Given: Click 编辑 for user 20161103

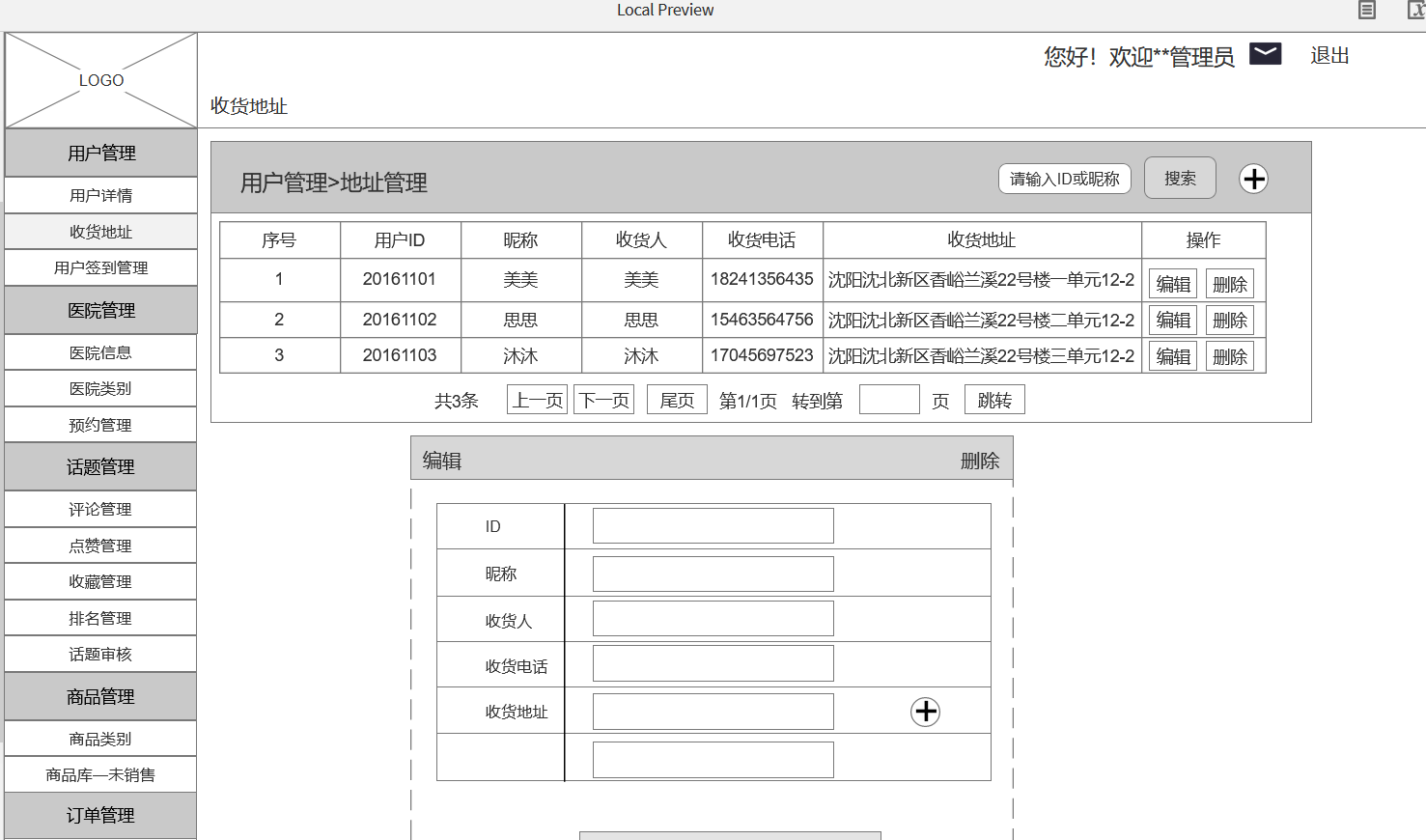Looking at the screenshot, I should [1173, 356].
